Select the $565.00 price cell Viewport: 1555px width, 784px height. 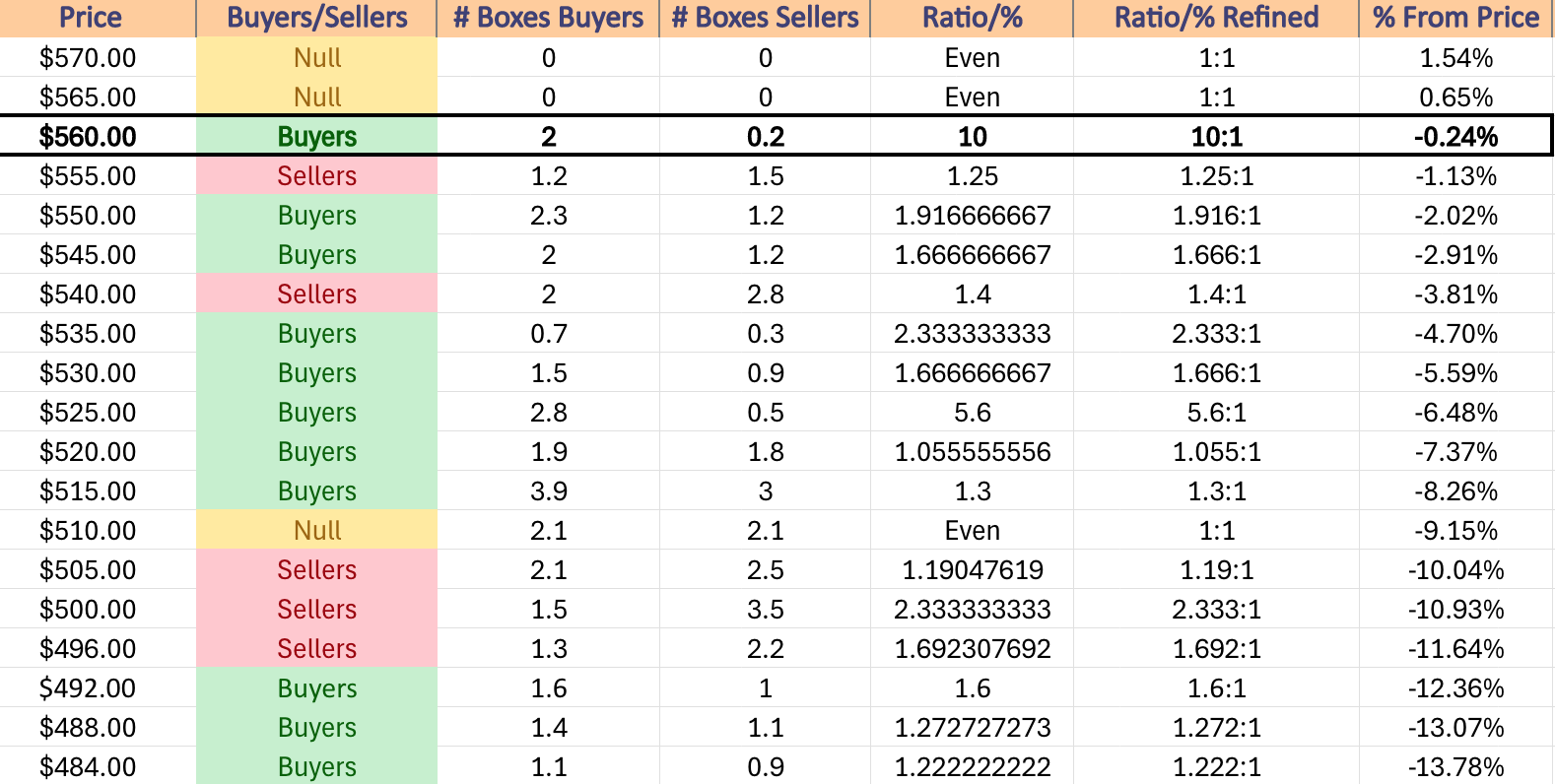[98, 97]
